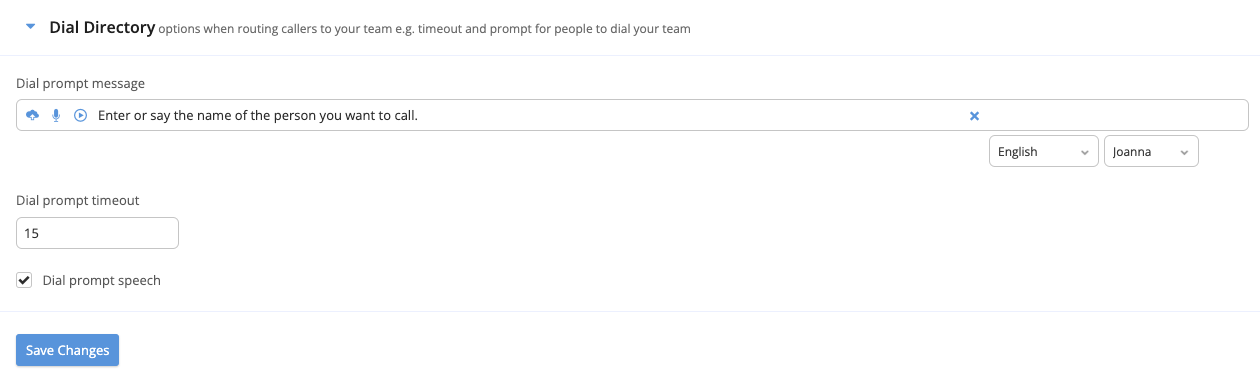The image size is (1260, 381).
Task: Toggle the Dial prompt speech checkbox
Action: tap(24, 280)
